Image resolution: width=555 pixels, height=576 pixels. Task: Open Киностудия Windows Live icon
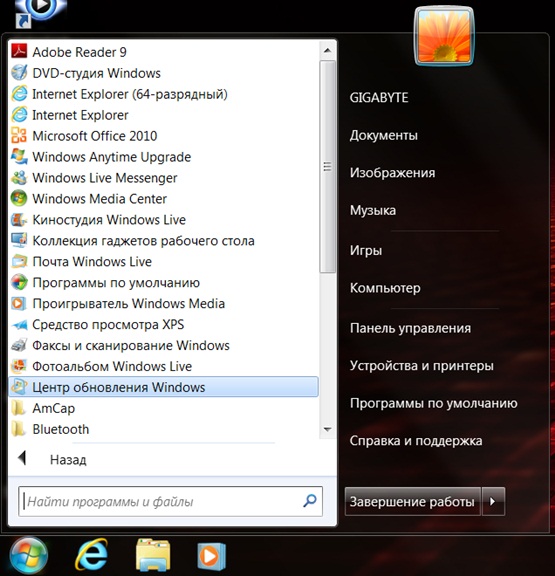click(19, 220)
